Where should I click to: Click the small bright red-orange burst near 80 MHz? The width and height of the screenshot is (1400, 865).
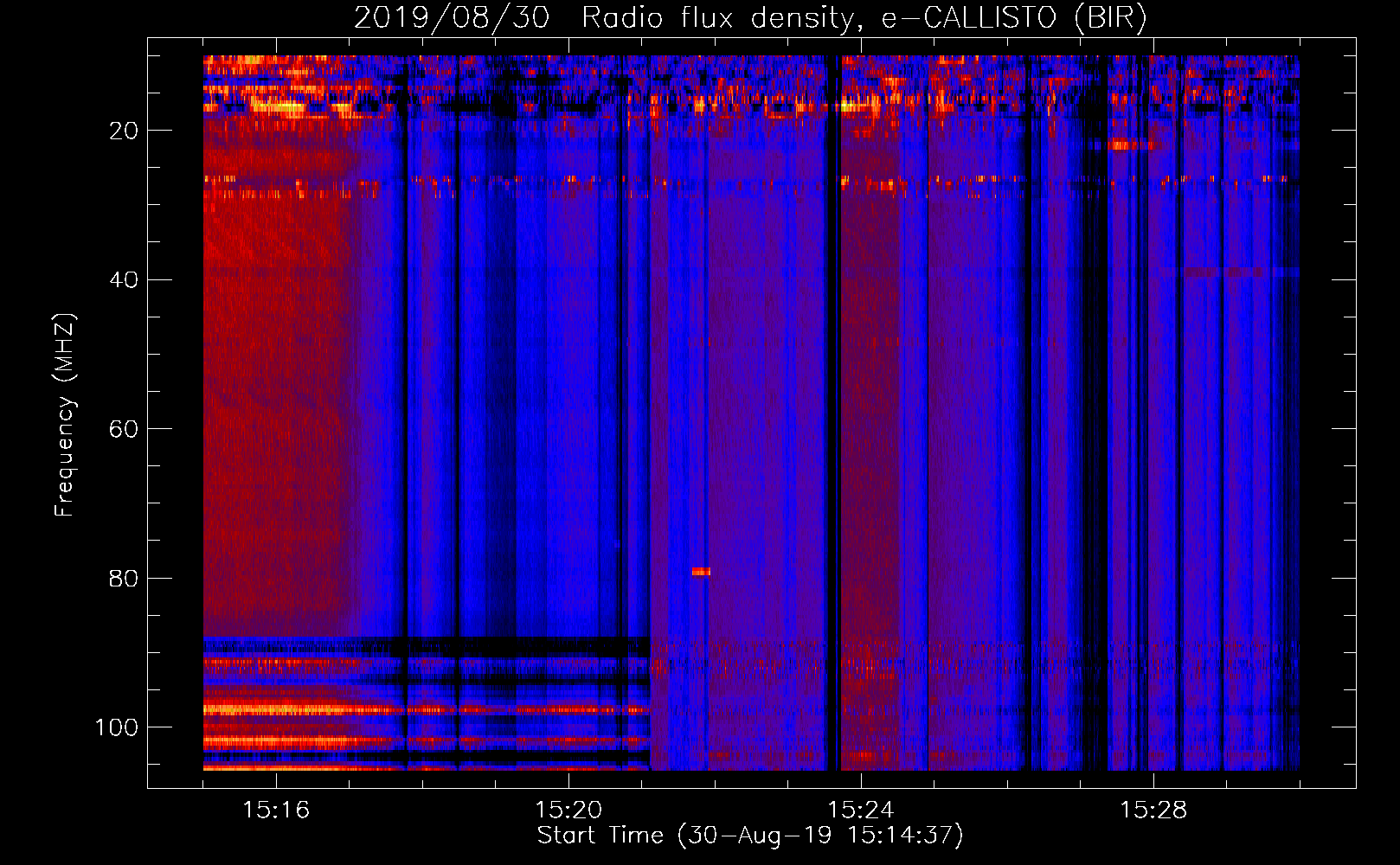click(x=701, y=571)
